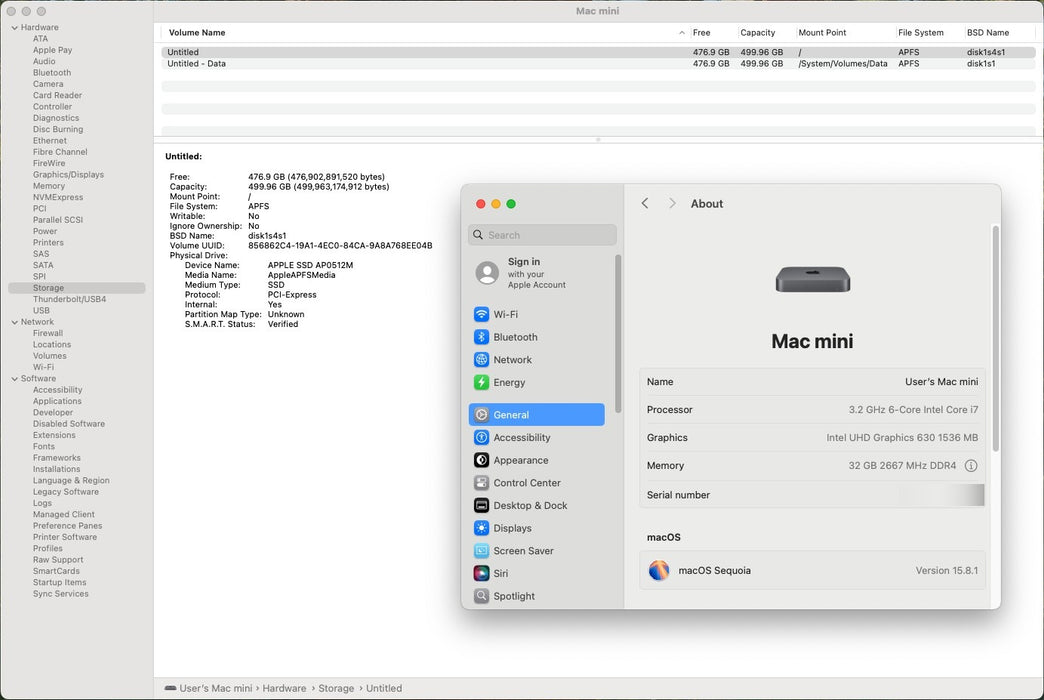This screenshot has height=700, width=1044.
Task: Select the Appearance icon
Action: click(481, 460)
